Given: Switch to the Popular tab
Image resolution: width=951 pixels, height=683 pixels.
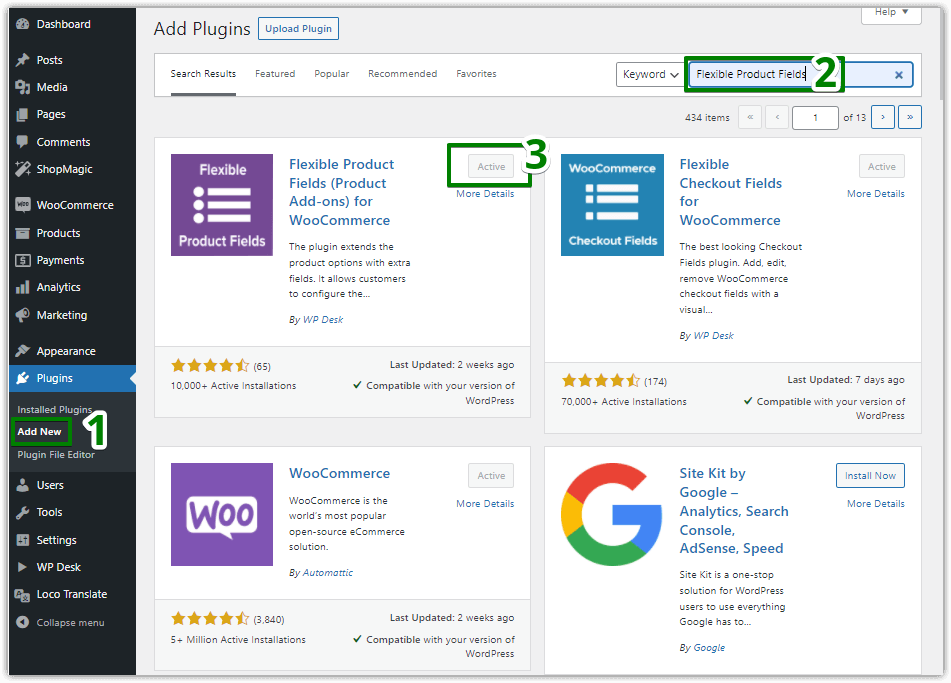Looking at the screenshot, I should pyautogui.click(x=331, y=74).
